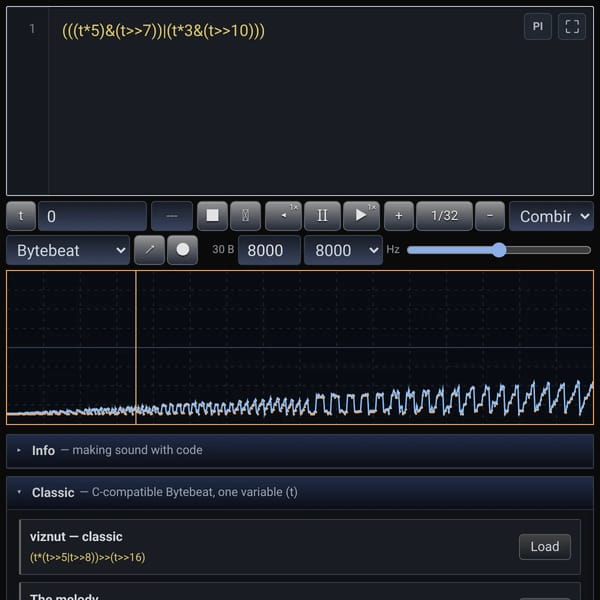Click the formula (t*(t>>5|t>>8))>>(t>>16)
Viewport: 600px width, 600px height.
tap(88, 557)
